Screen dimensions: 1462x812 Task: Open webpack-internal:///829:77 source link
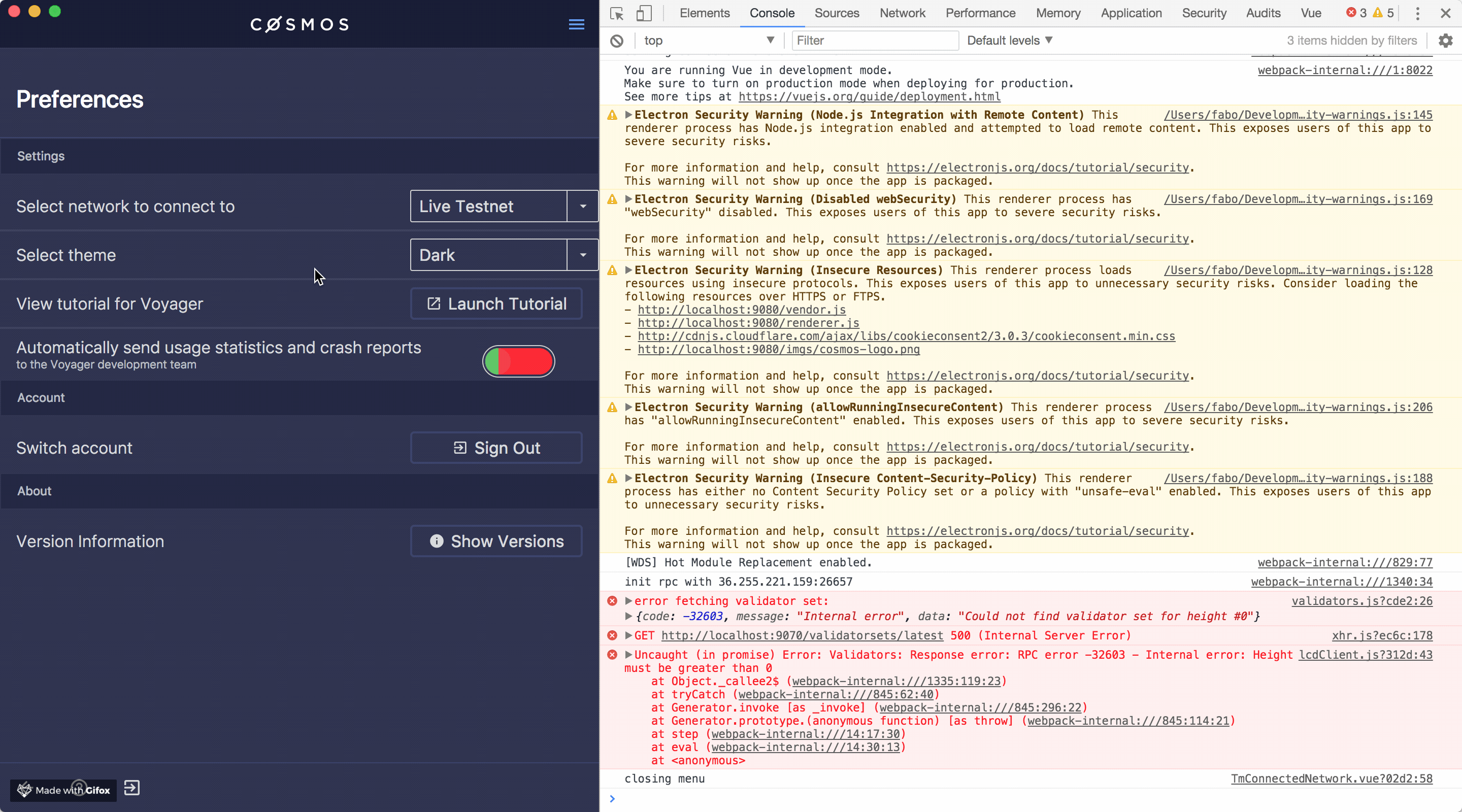(1345, 562)
